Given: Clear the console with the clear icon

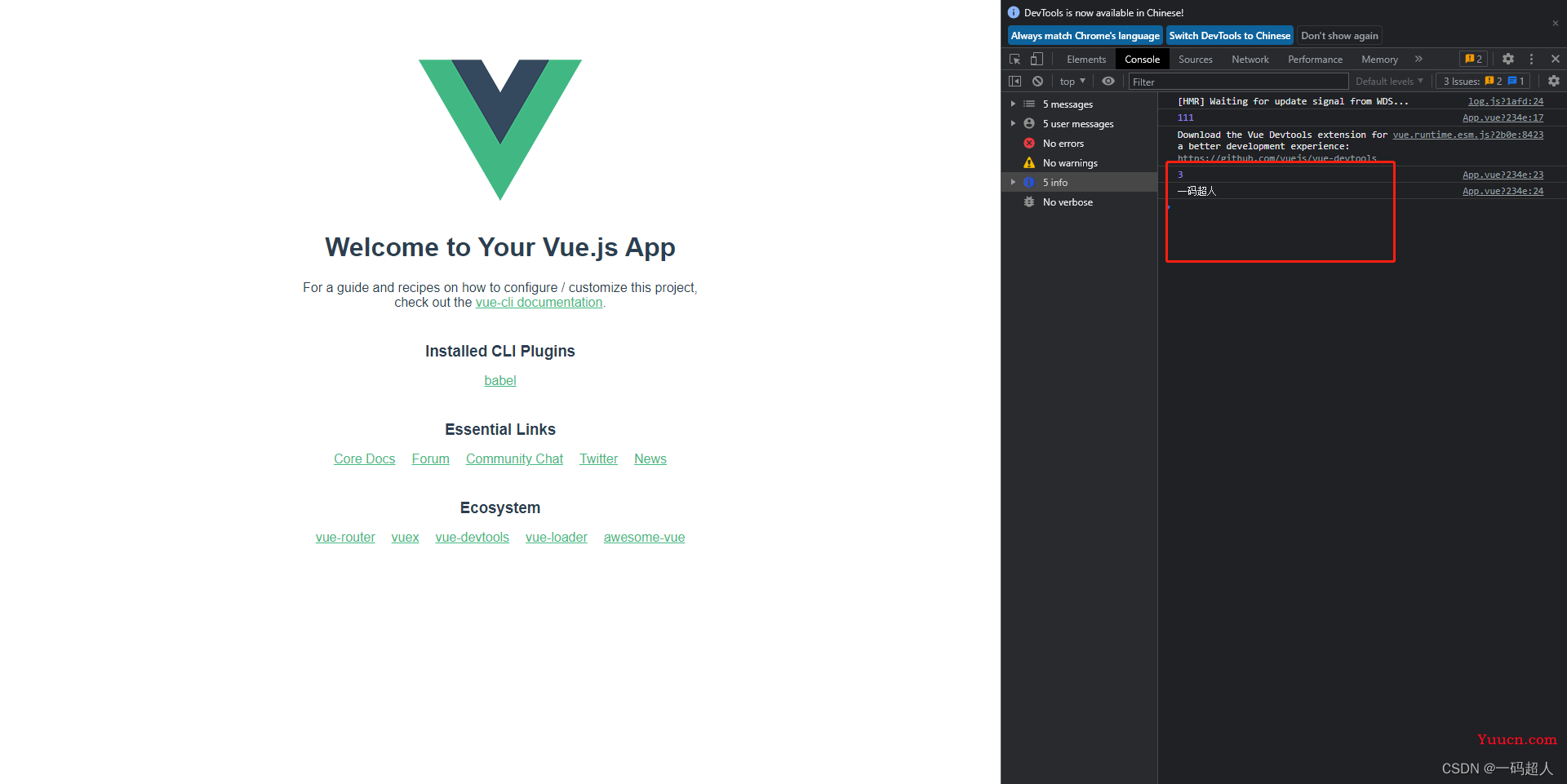Looking at the screenshot, I should click(x=1037, y=82).
